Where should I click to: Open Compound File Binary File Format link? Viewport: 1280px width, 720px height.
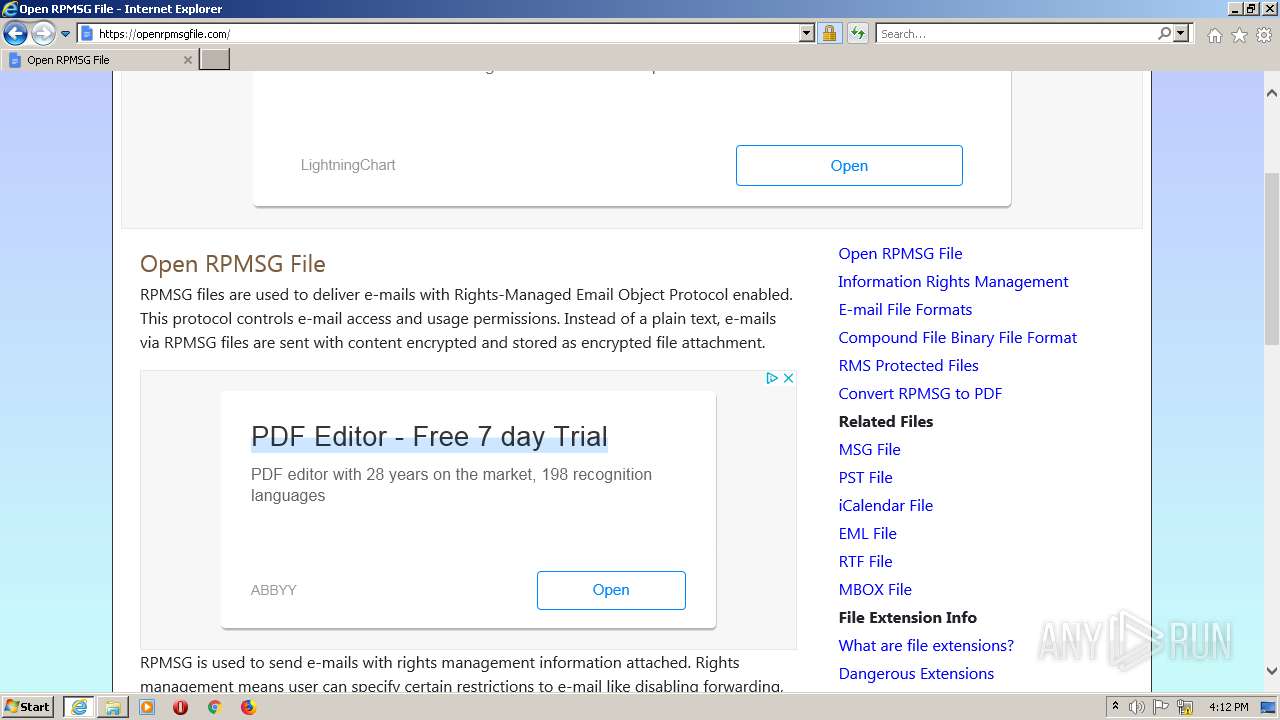tap(957, 338)
